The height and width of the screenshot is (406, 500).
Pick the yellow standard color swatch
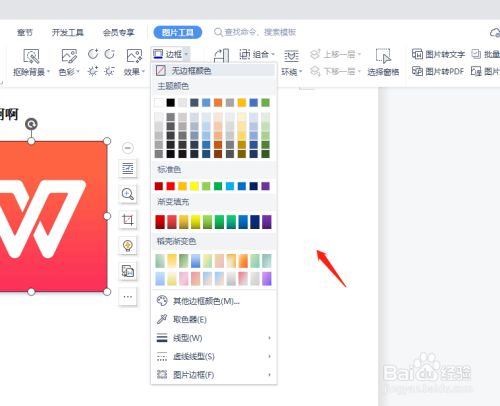coord(194,186)
